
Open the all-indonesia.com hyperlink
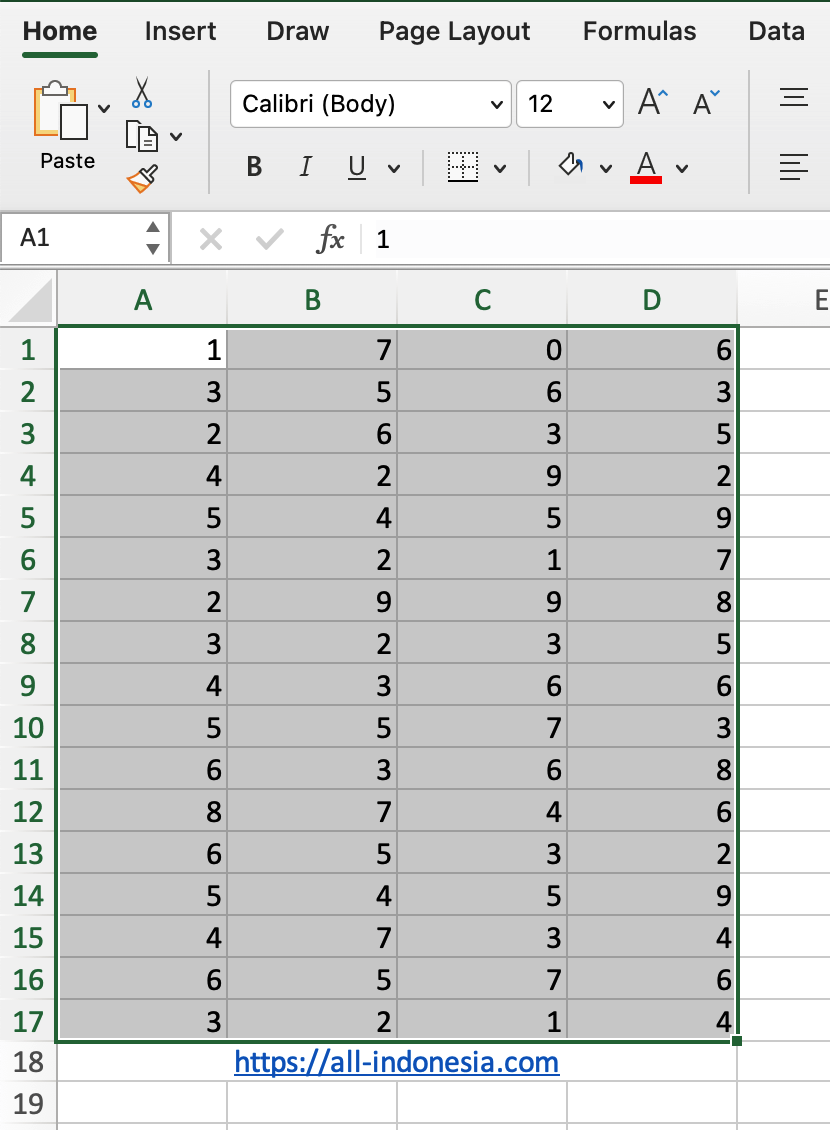pos(396,1061)
